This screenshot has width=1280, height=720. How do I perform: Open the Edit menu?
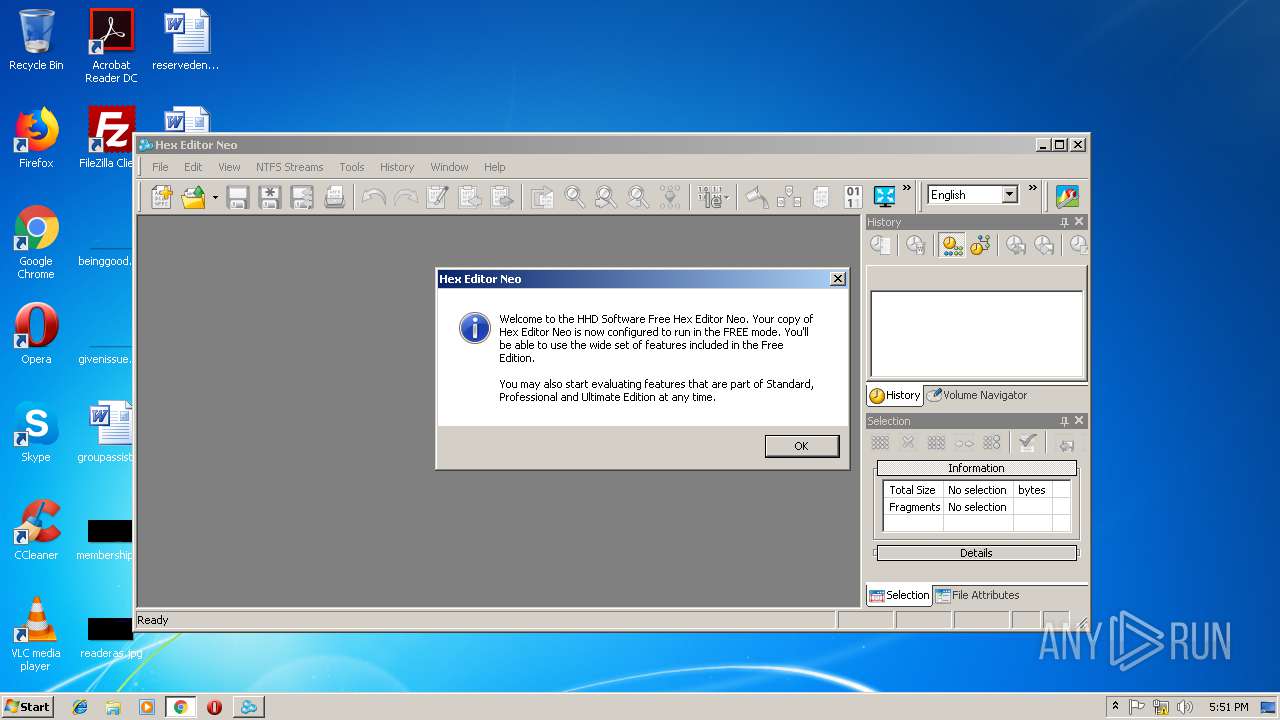point(193,167)
